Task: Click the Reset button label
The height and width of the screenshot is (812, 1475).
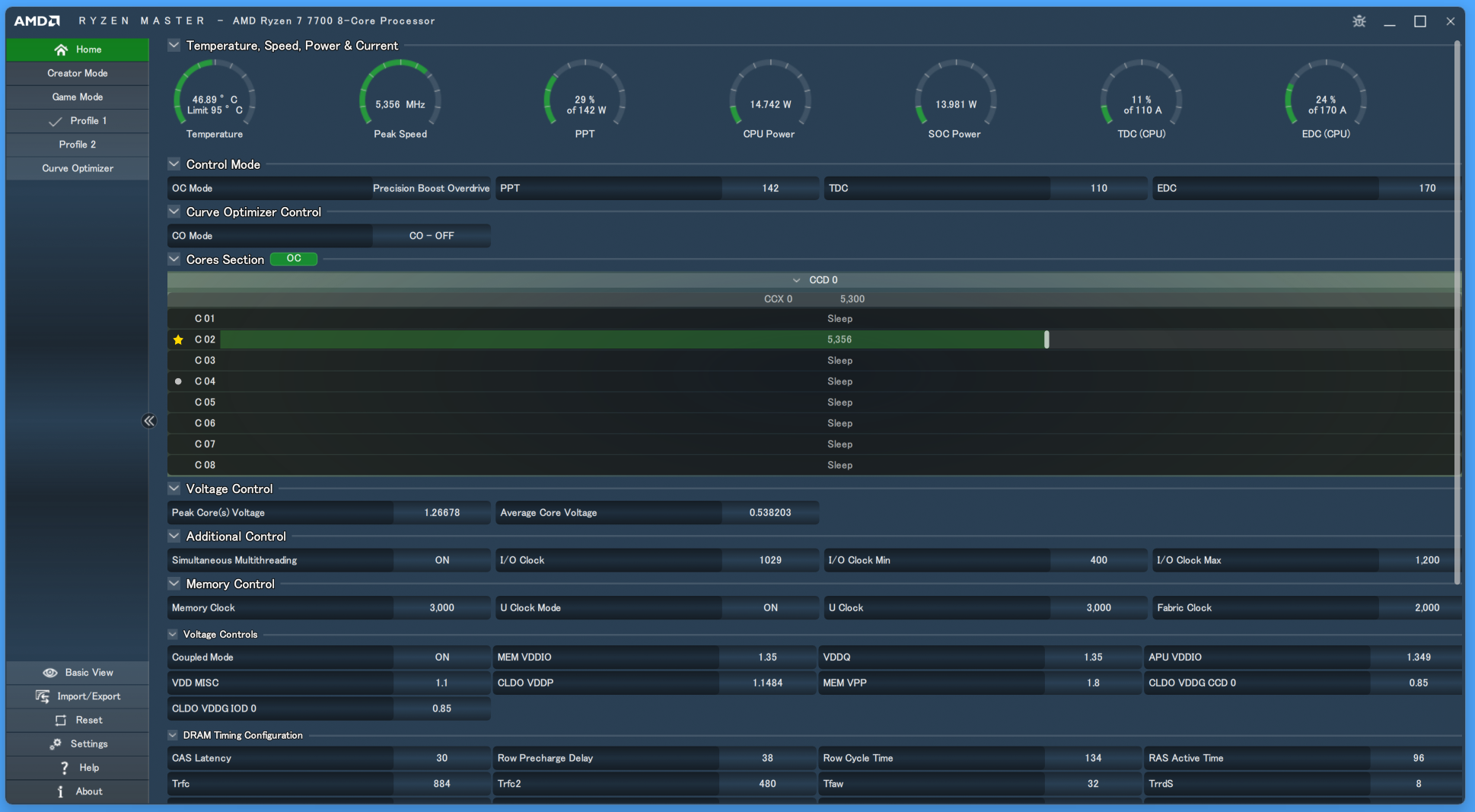Action: [89, 720]
